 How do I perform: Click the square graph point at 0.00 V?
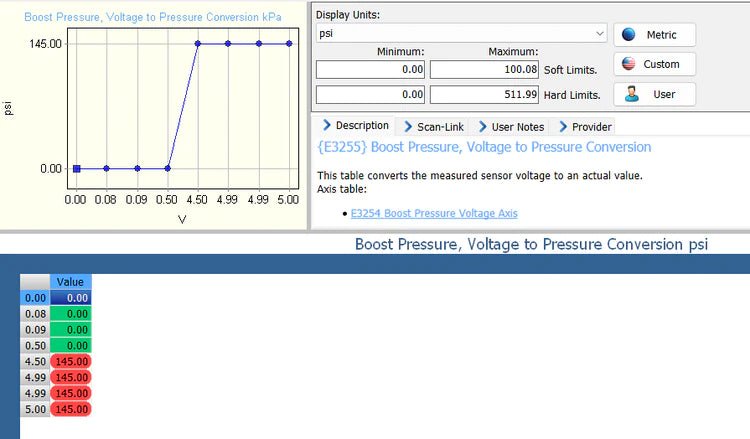coord(76,168)
